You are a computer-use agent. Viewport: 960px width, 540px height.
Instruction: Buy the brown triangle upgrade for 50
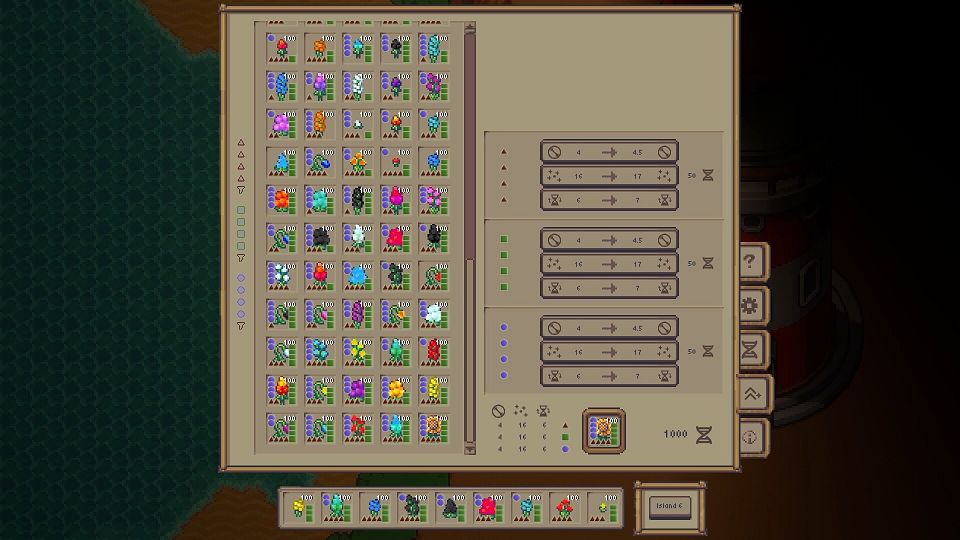point(706,175)
